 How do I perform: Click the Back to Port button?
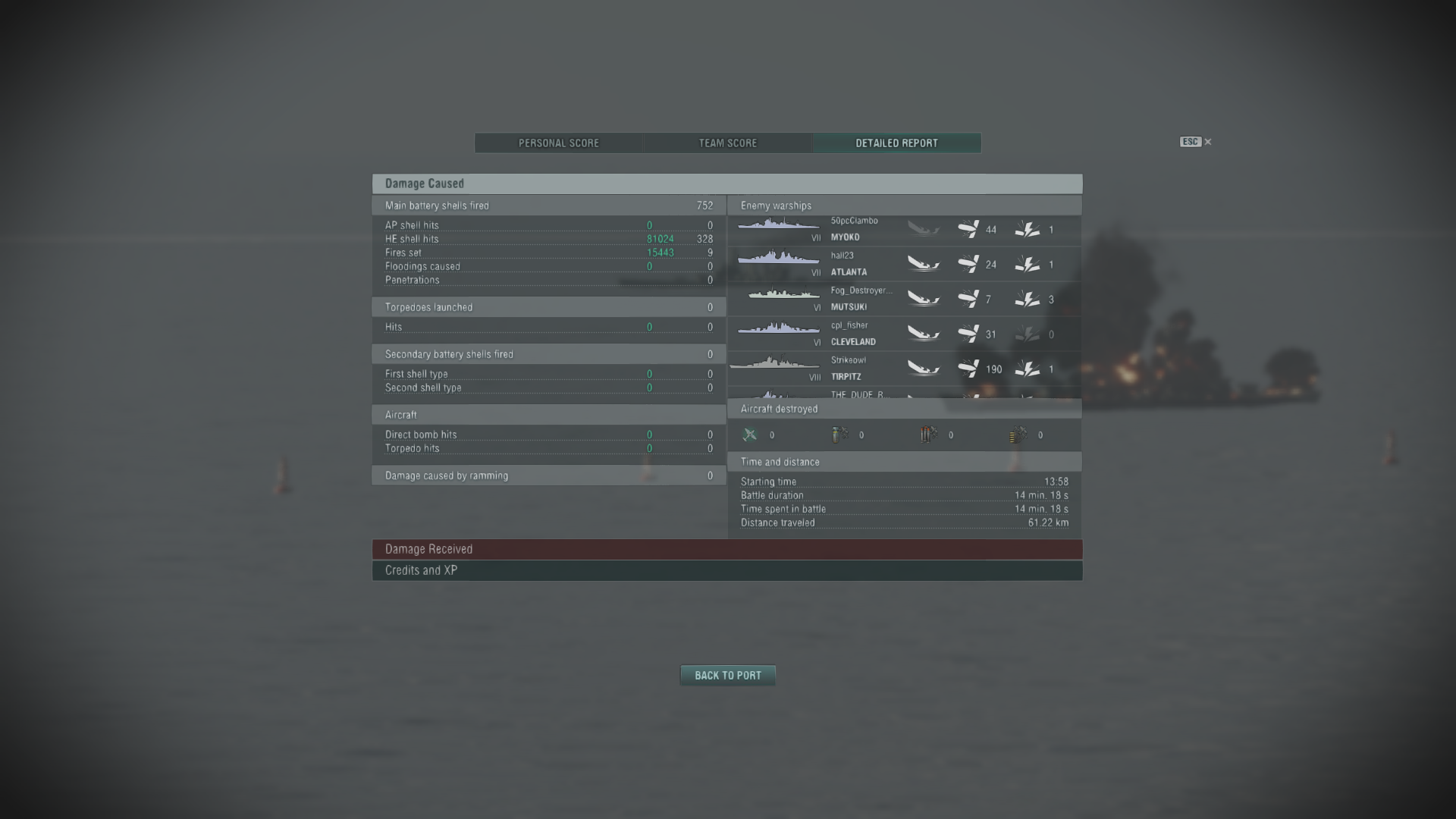point(728,675)
